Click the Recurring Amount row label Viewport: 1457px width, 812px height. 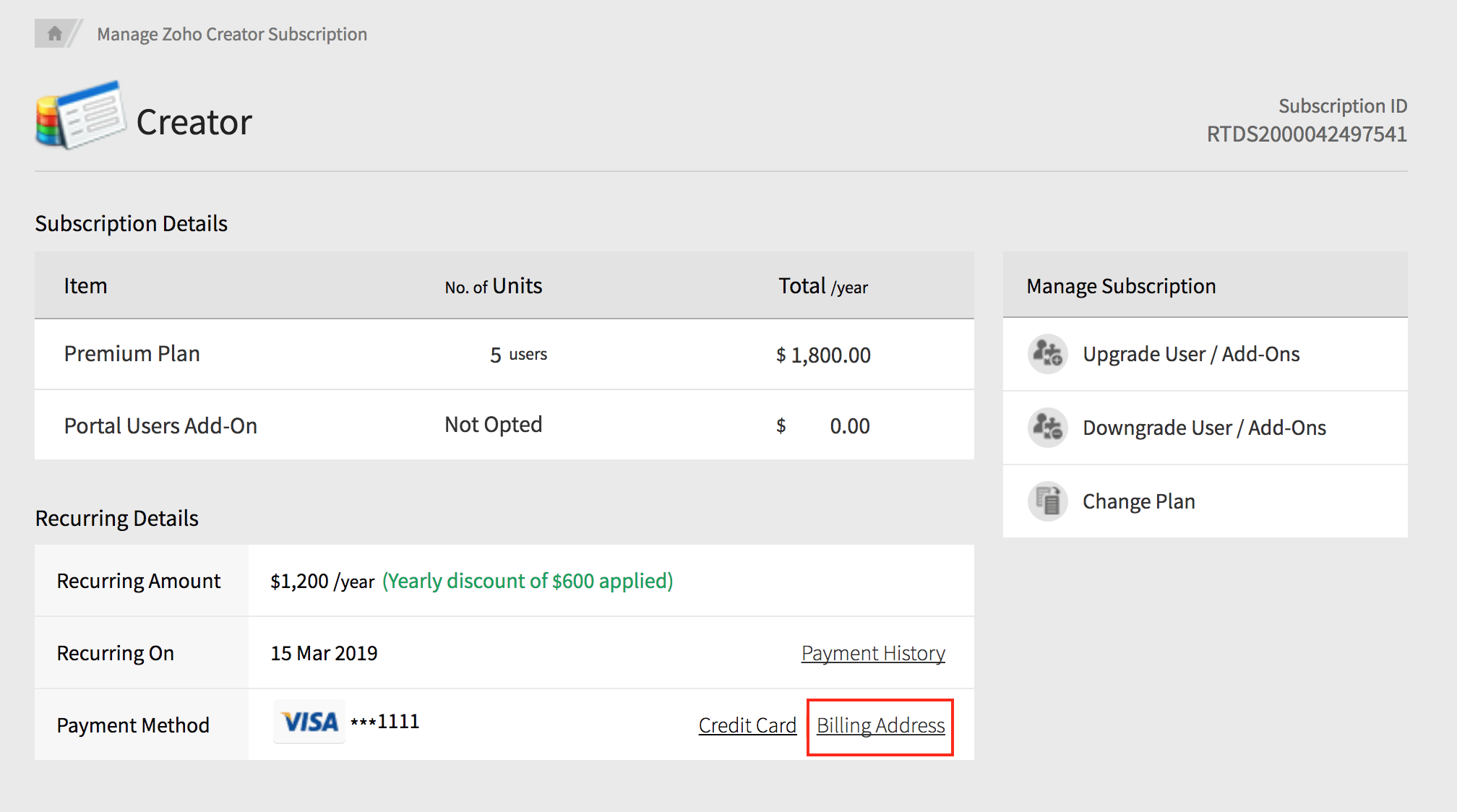pyautogui.click(x=139, y=581)
